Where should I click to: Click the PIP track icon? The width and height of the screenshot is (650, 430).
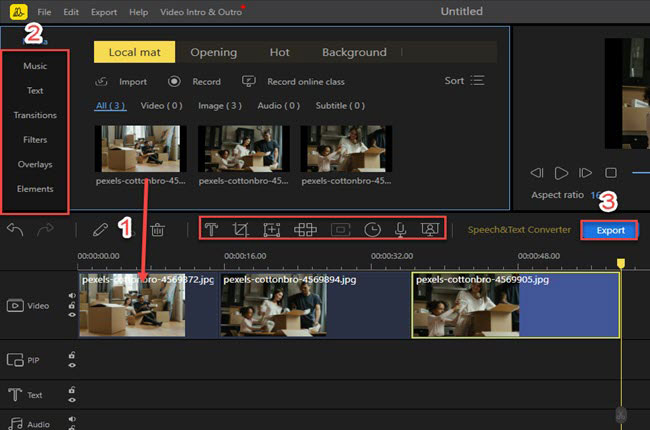15,360
